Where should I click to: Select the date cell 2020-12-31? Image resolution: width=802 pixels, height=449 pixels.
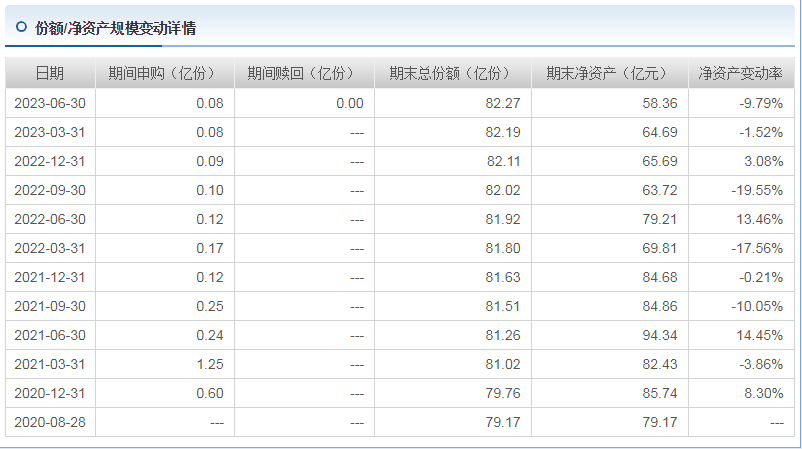coord(50,393)
